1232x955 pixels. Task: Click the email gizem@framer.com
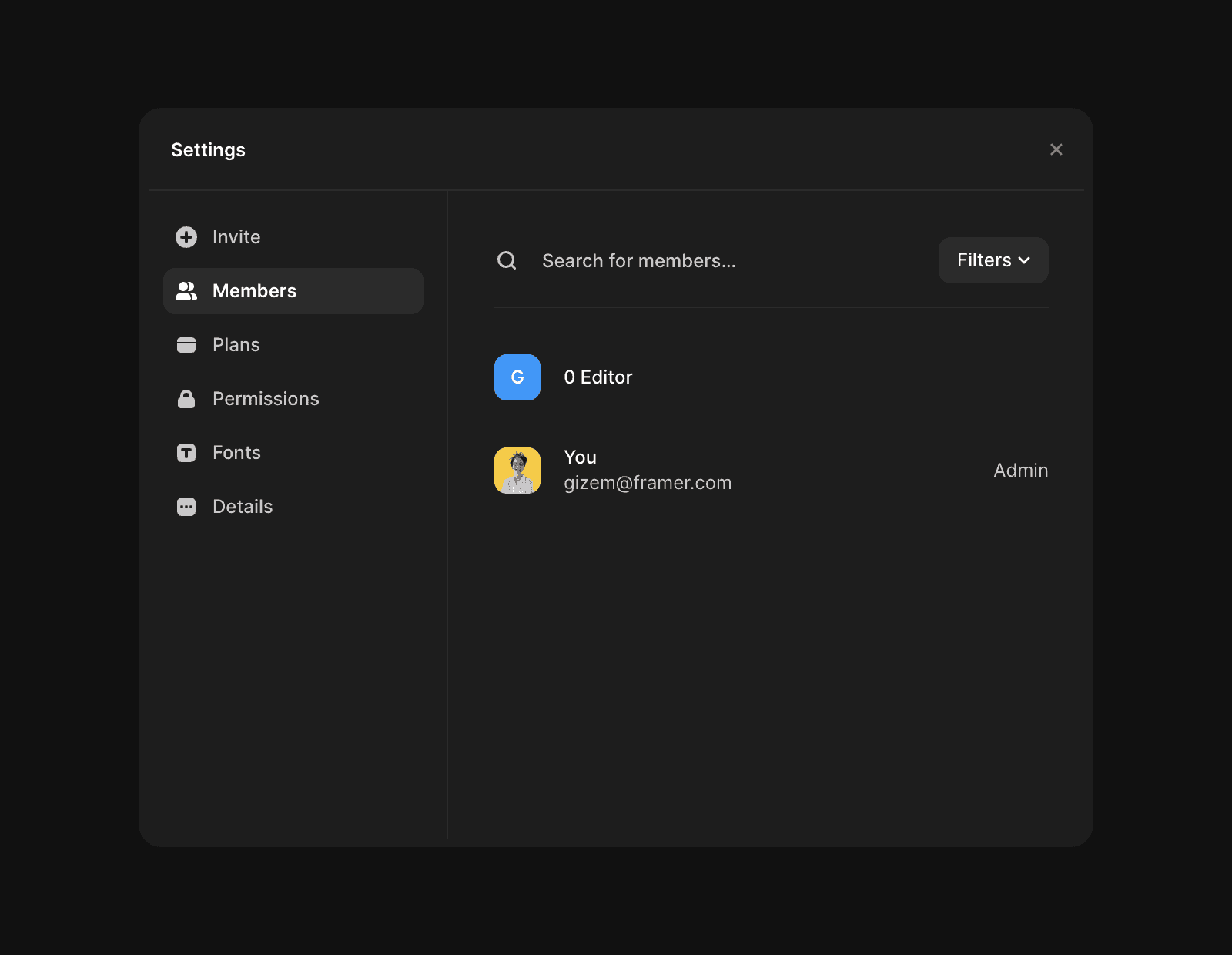coord(648,482)
